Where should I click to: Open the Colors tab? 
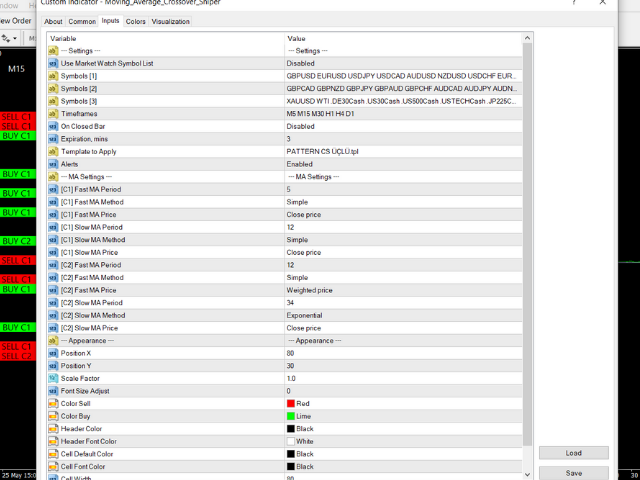click(x=136, y=22)
